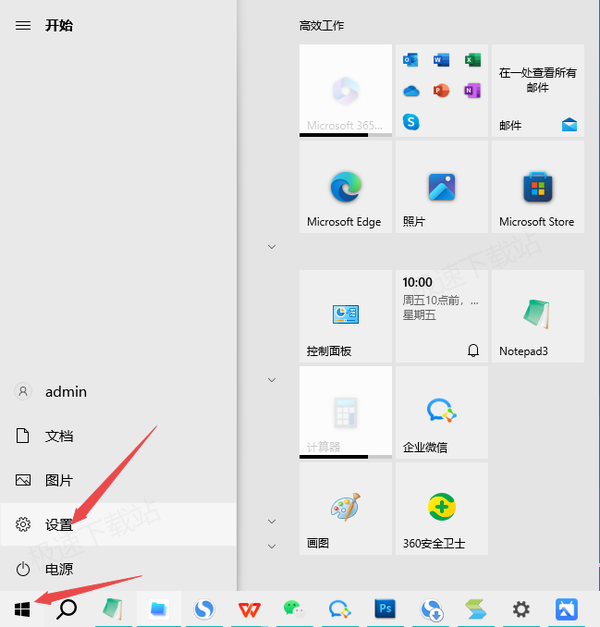Screen dimensions: 600x627
Task: Collapse the Start menu hamburger button
Action: pos(23,26)
